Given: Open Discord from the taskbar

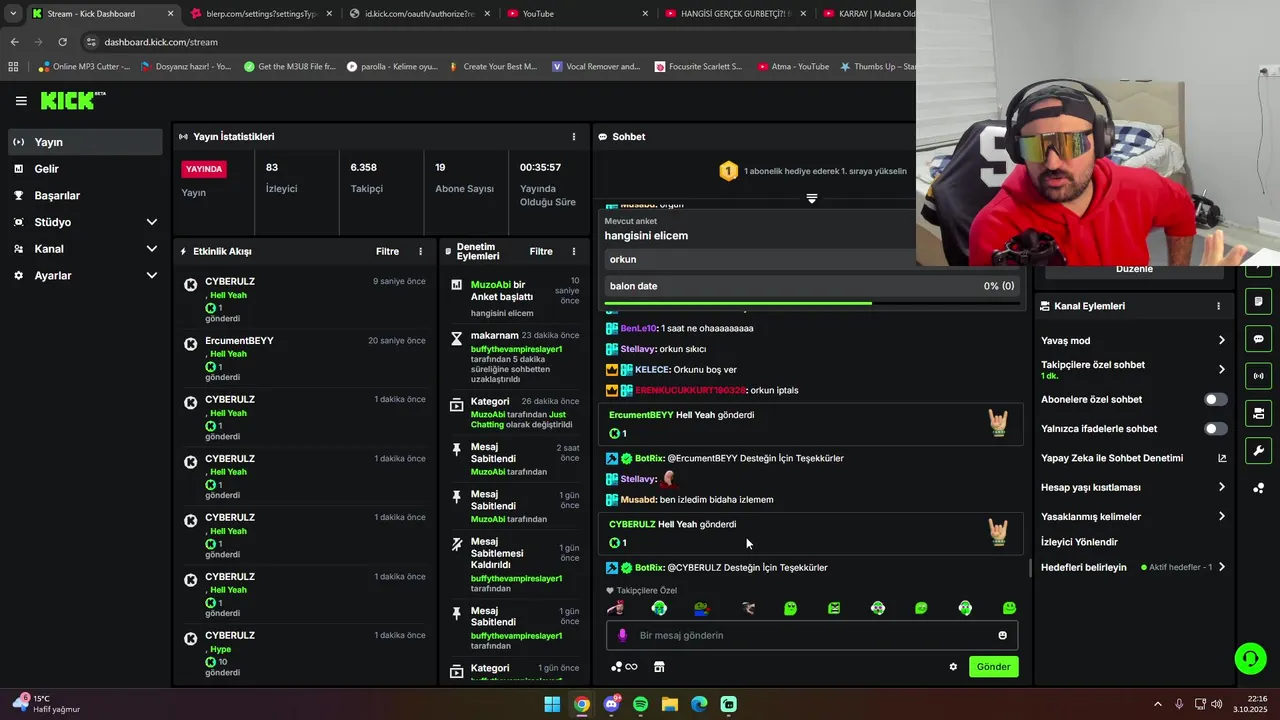Looking at the screenshot, I should 611,704.
